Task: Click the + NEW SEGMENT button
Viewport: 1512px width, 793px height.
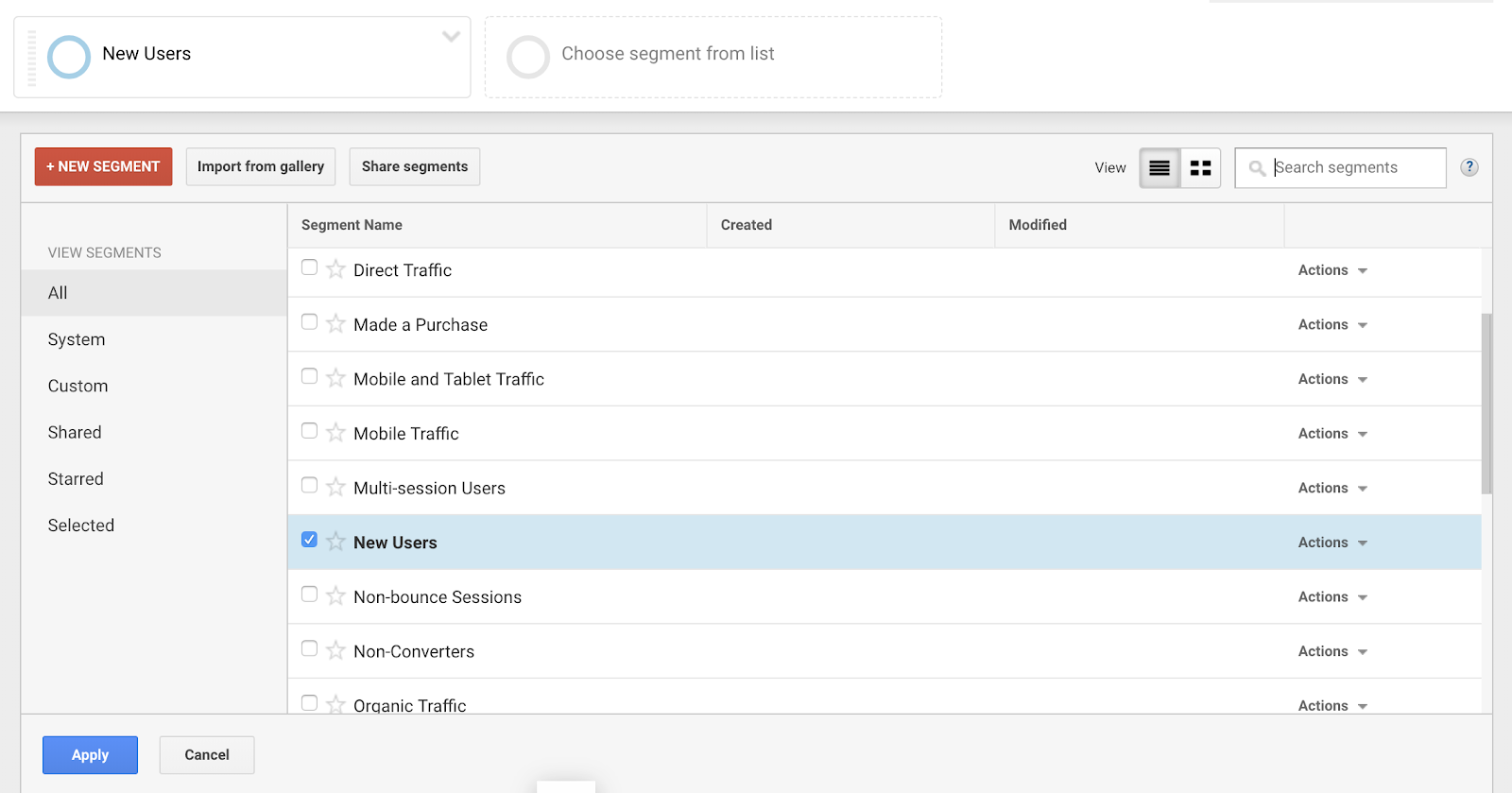Action: coord(104,166)
